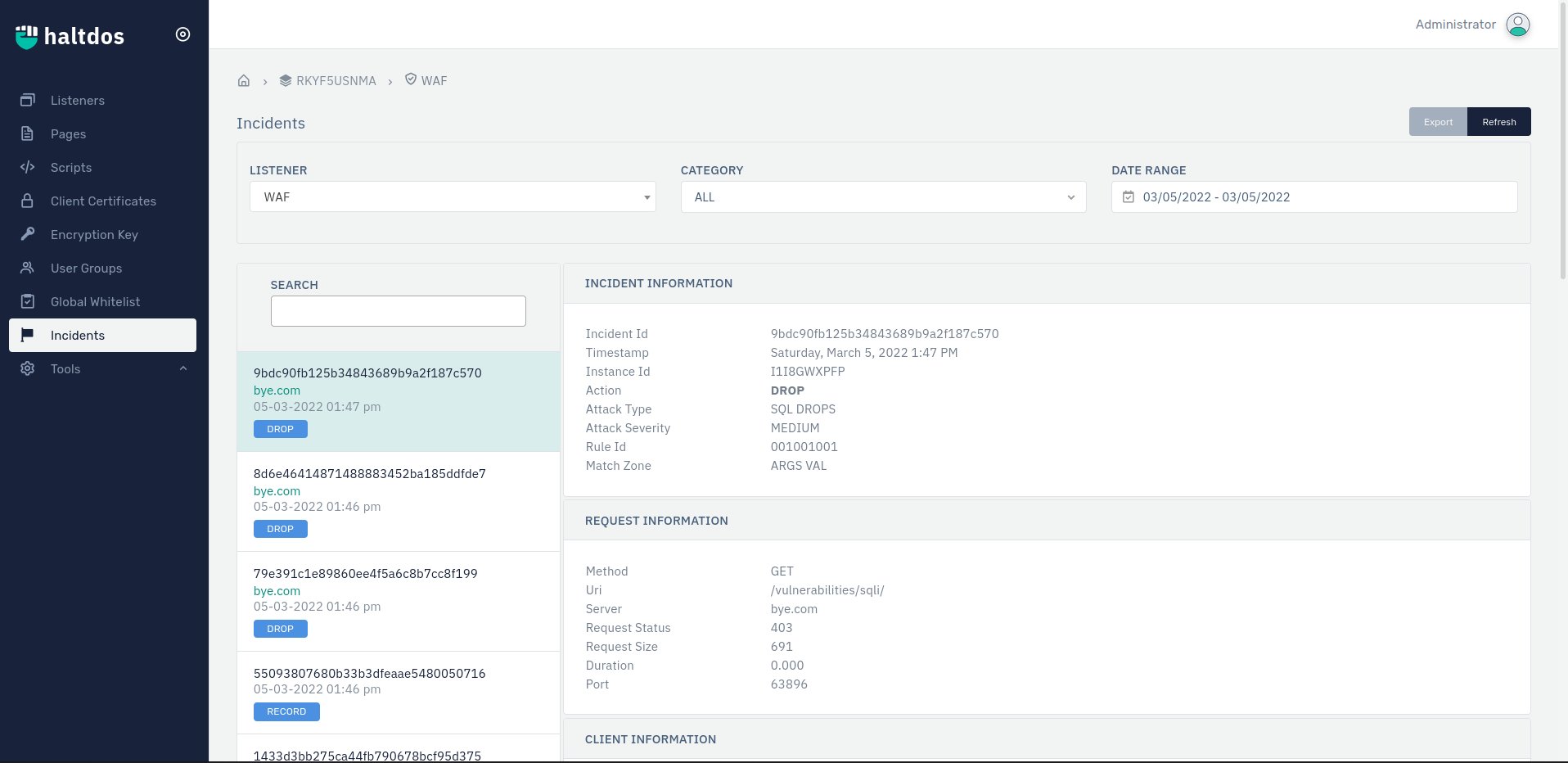Click the RKYF5USNMA breadcrumb link
1568x763 pixels.
pos(336,80)
